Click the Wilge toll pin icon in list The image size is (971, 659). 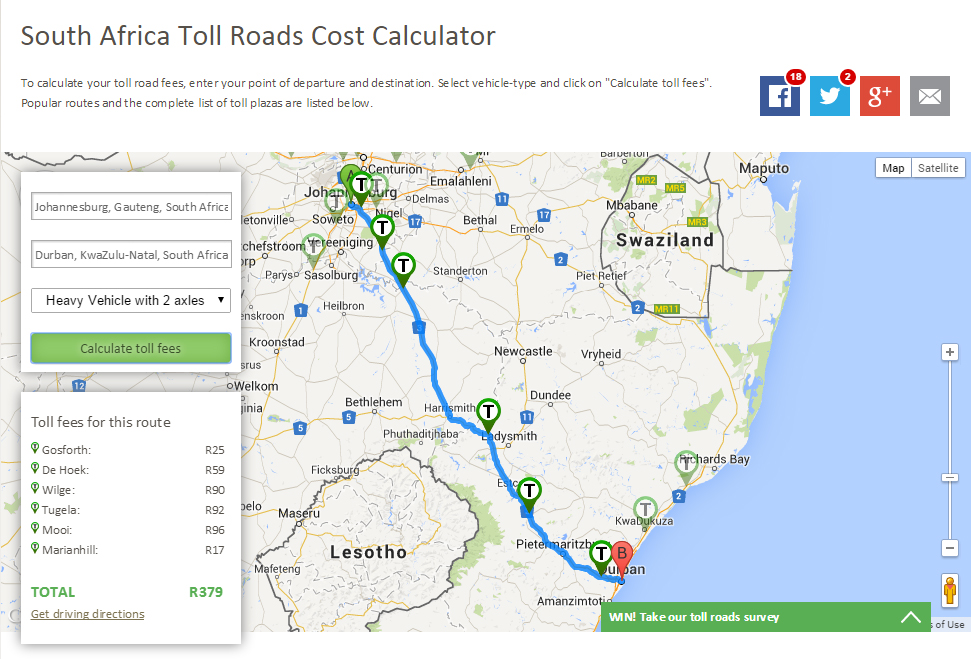click(35, 488)
